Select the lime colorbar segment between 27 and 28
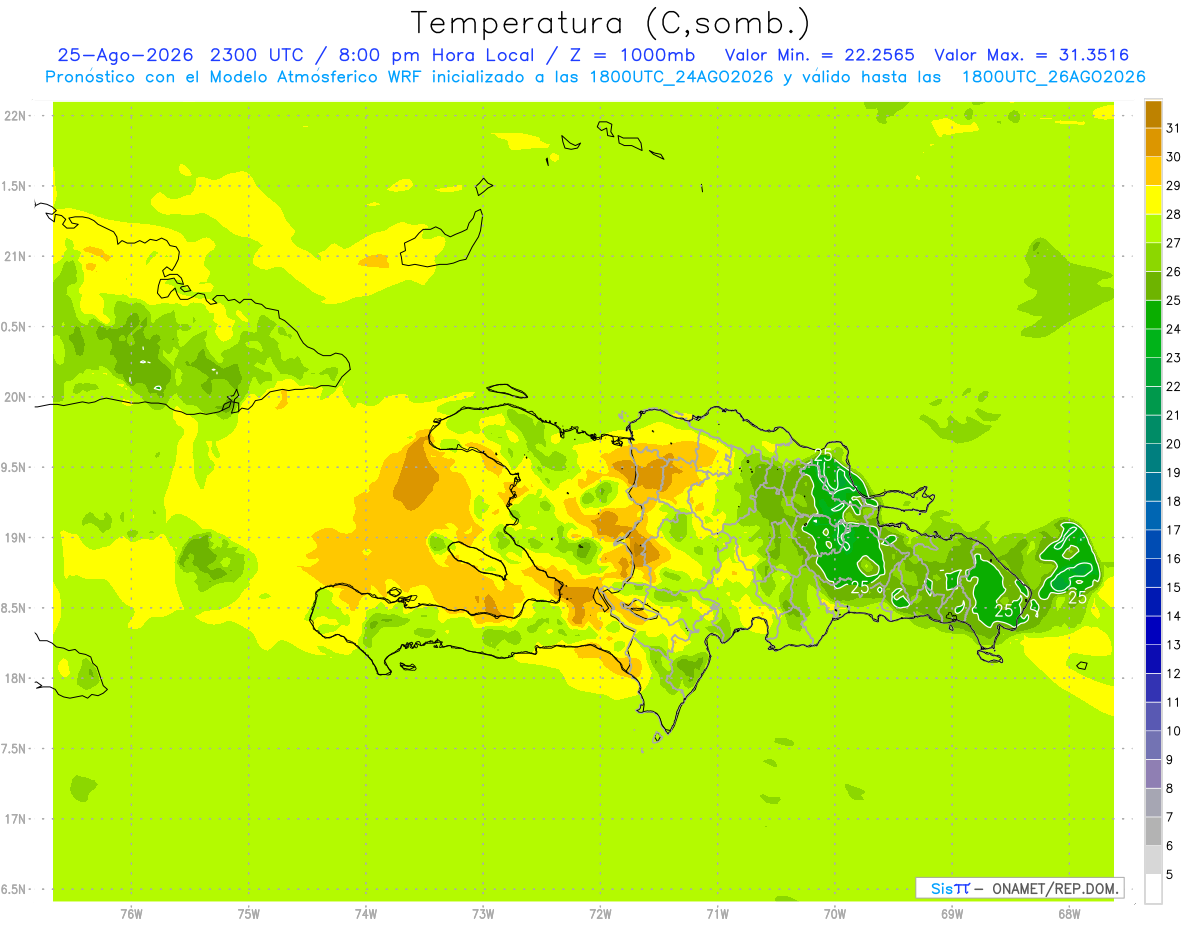 point(1153,229)
